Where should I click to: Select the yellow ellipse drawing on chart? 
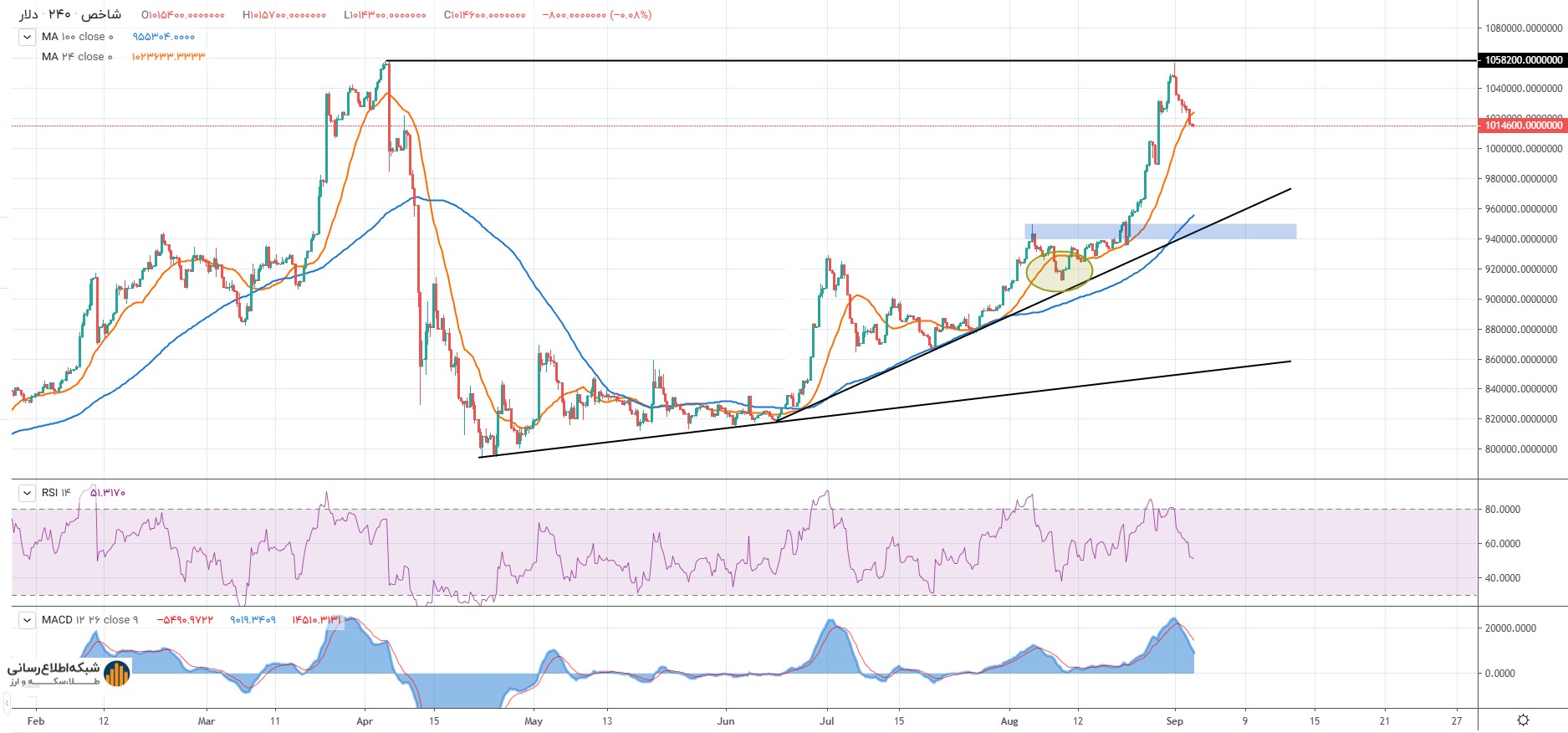tap(1059, 272)
